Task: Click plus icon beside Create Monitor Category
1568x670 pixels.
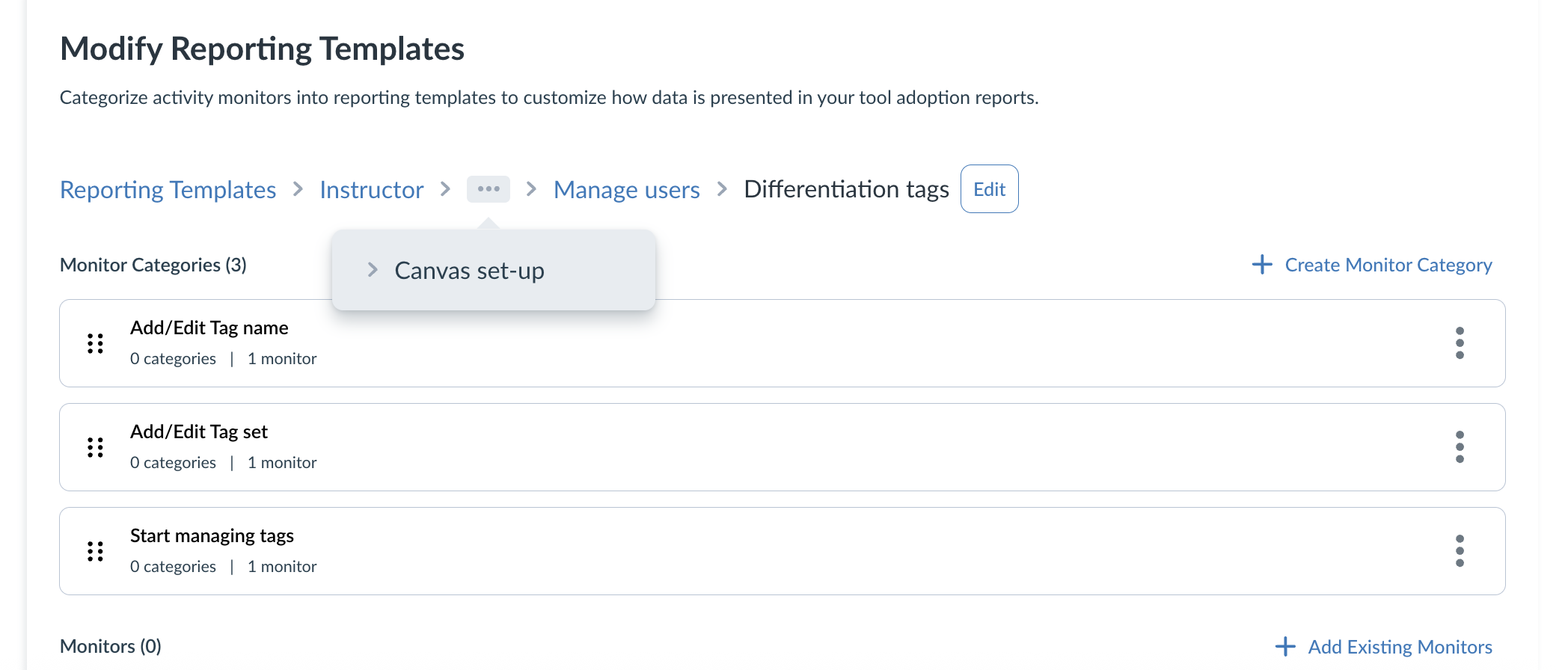Action: coord(1262,265)
